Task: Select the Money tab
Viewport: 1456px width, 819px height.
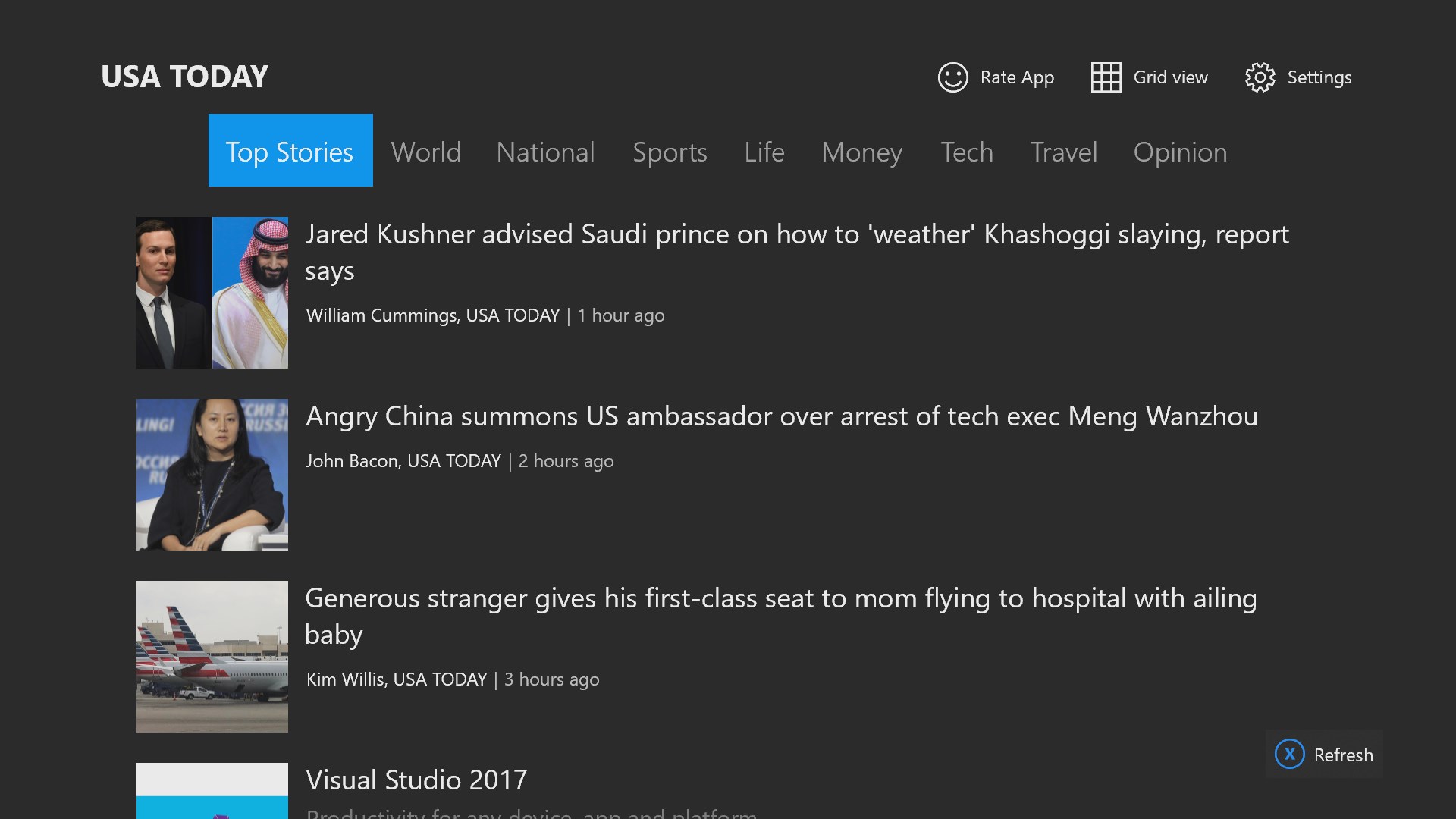Action: [x=861, y=152]
